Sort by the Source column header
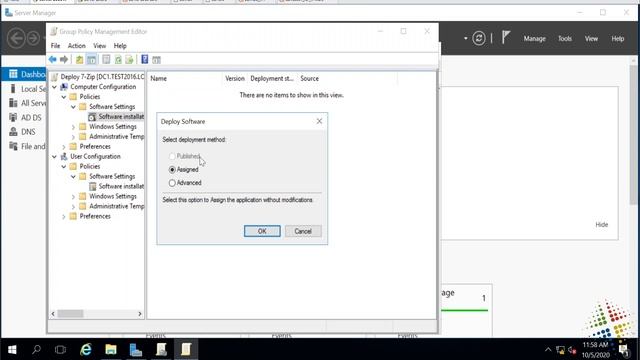 347,78
